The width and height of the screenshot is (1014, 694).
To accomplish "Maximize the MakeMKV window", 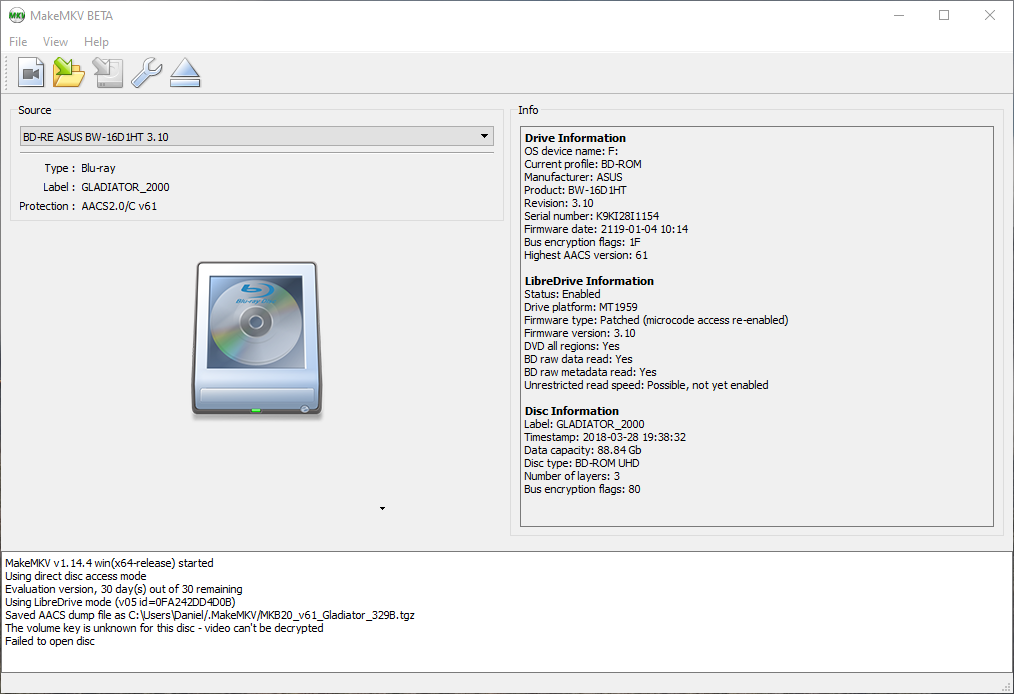I will pyautogui.click(x=944, y=16).
